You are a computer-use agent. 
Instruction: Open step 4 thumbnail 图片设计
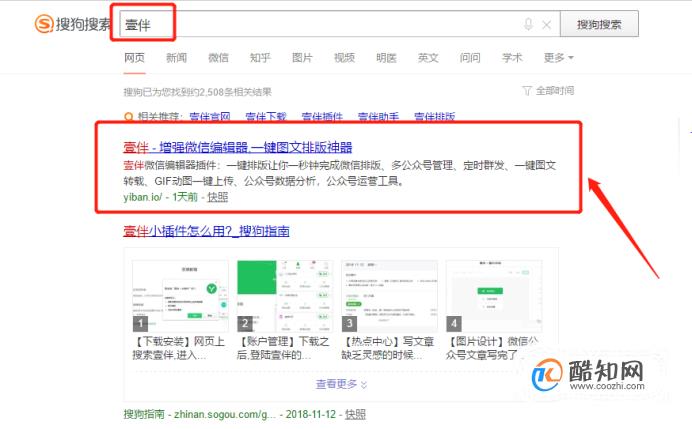tap(494, 296)
